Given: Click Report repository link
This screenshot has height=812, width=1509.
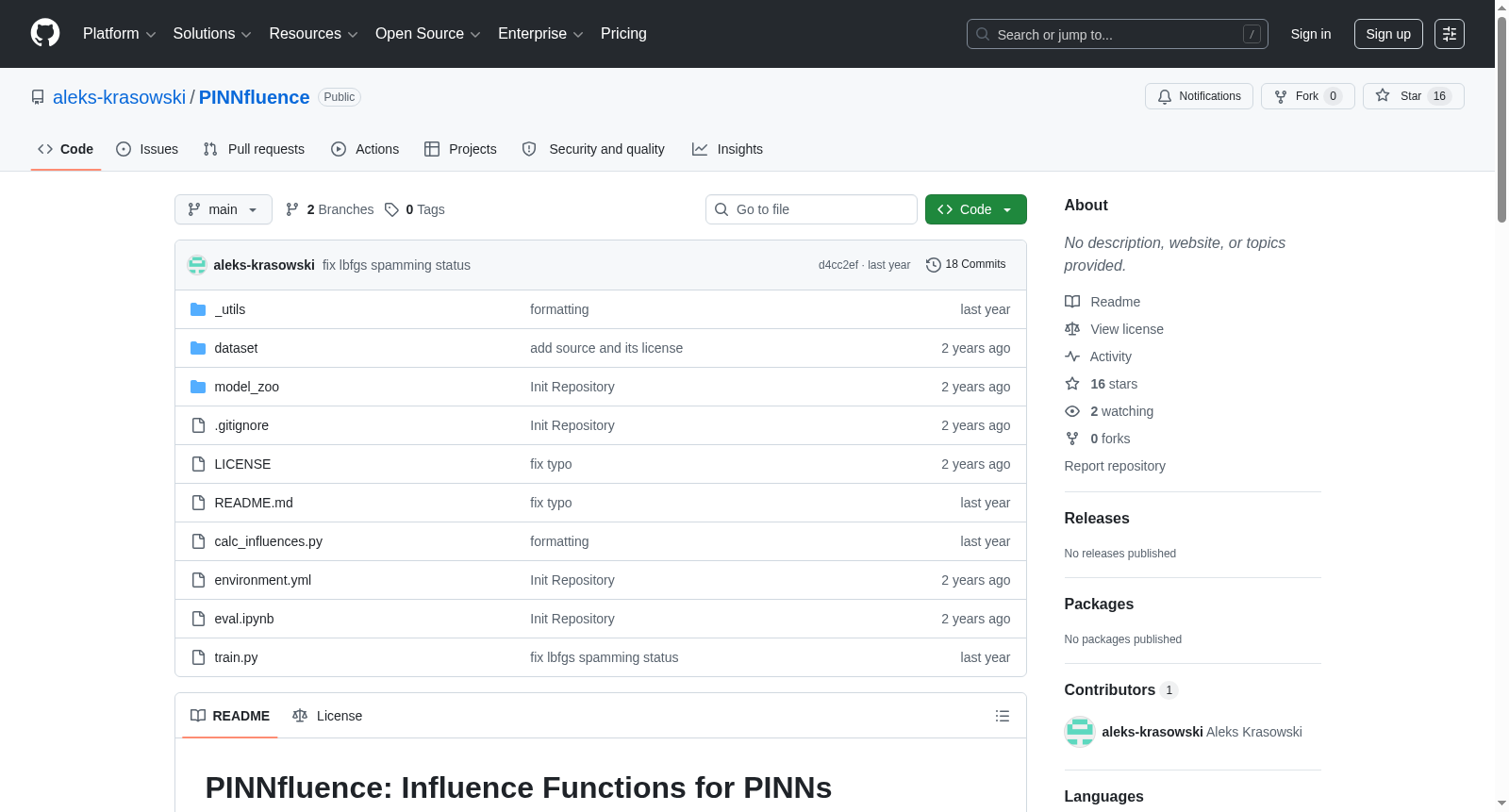Looking at the screenshot, I should point(1115,466).
